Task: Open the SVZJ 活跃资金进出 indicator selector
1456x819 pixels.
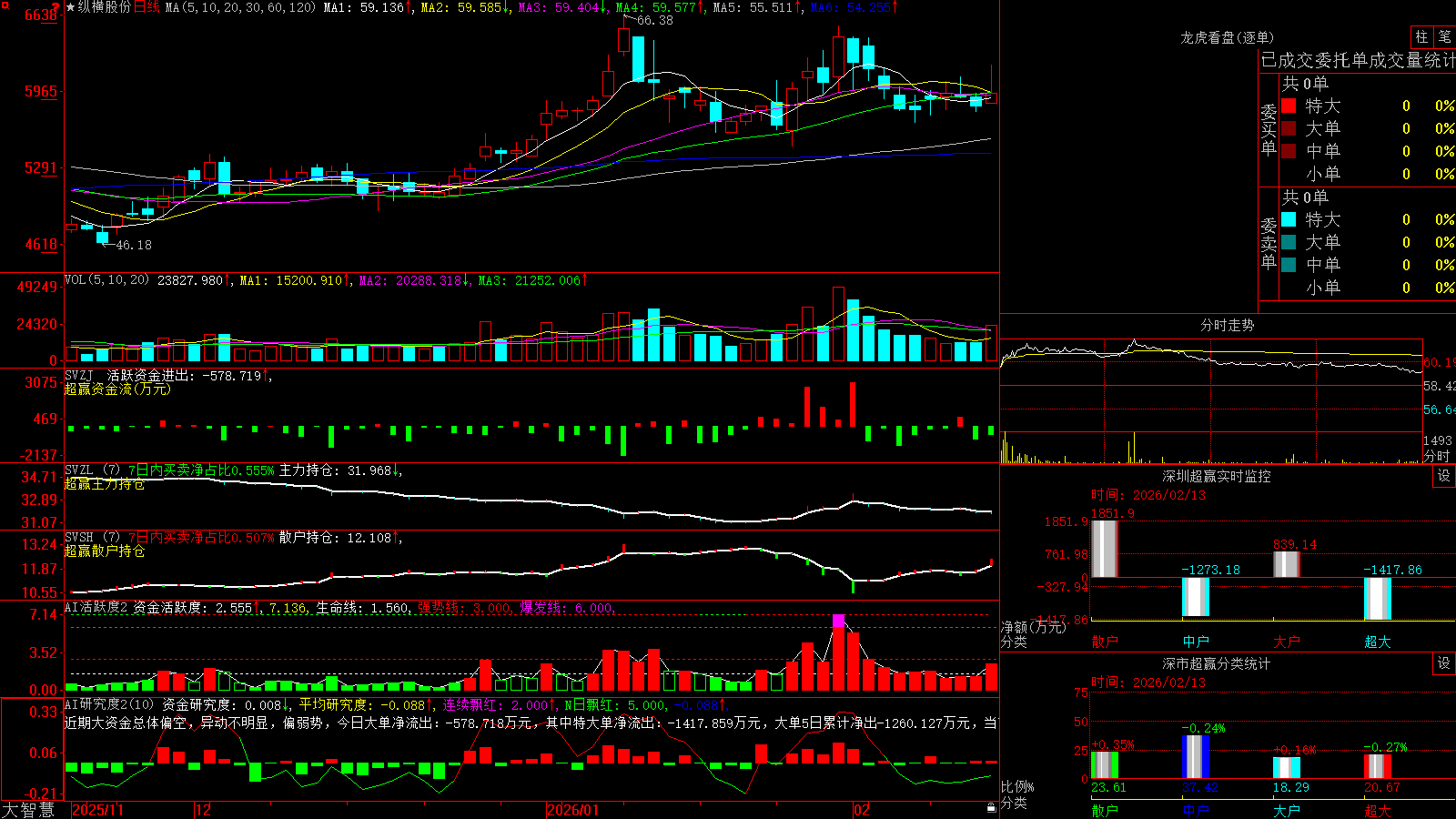Action: (79, 376)
